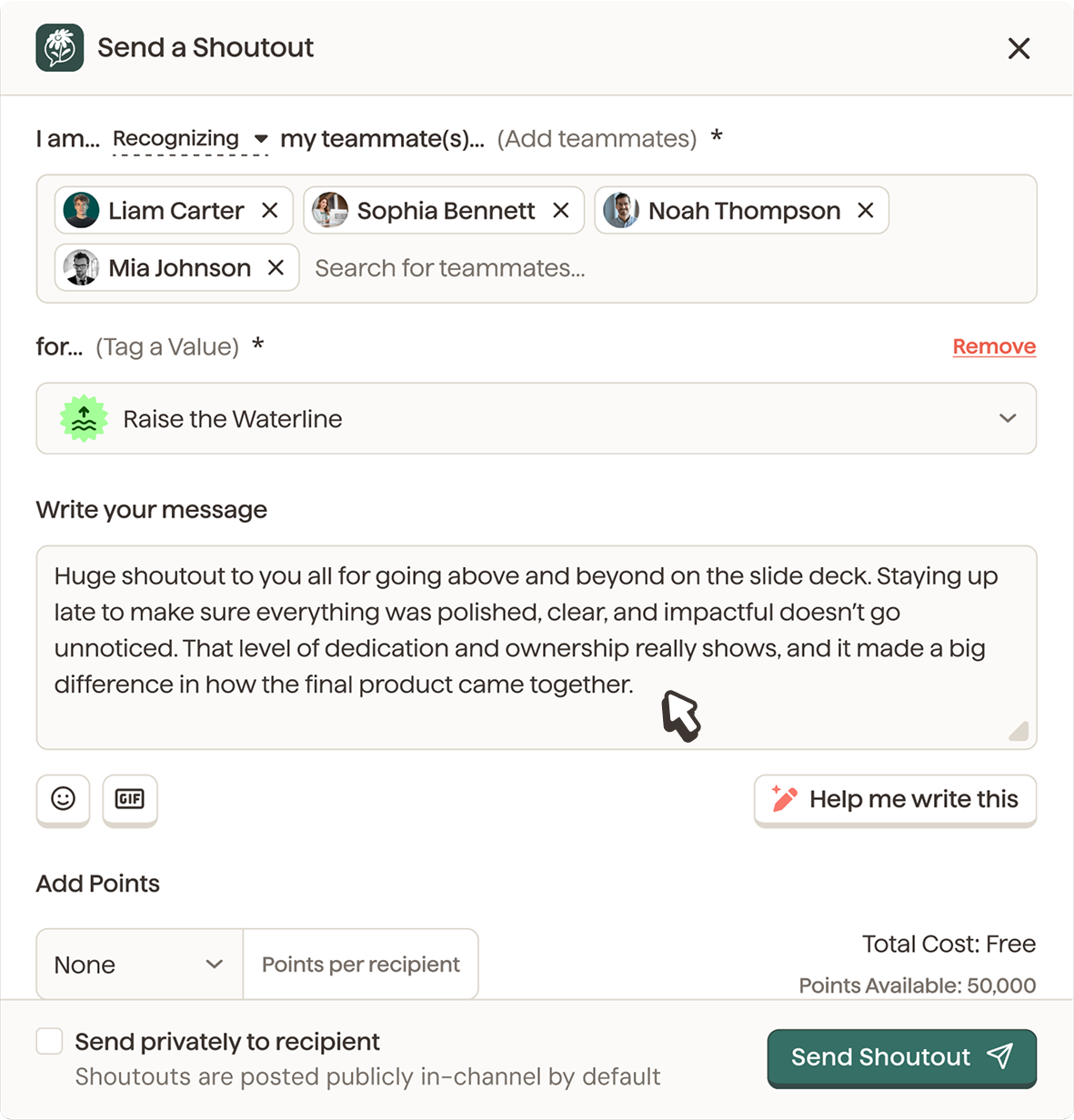Open the GIF picker

(x=130, y=799)
